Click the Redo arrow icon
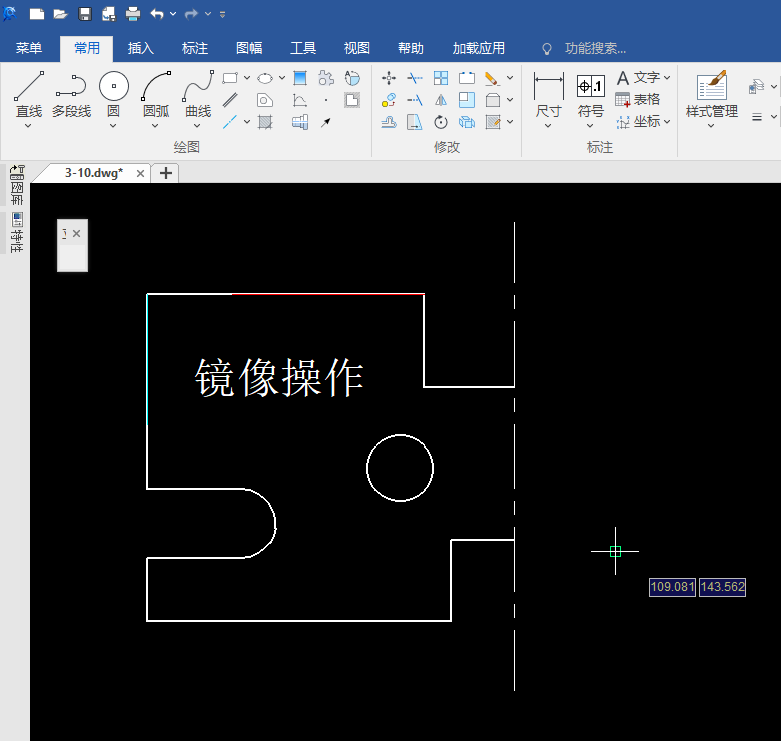Viewport: 781px width, 741px height. 191,14
